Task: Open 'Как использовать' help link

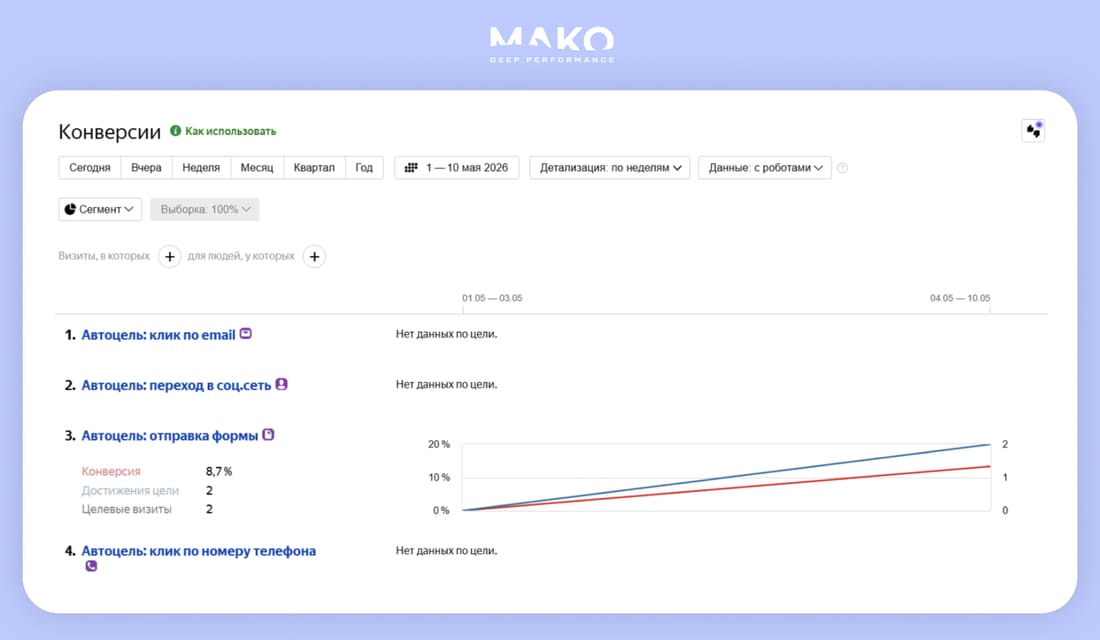Action: click(231, 131)
